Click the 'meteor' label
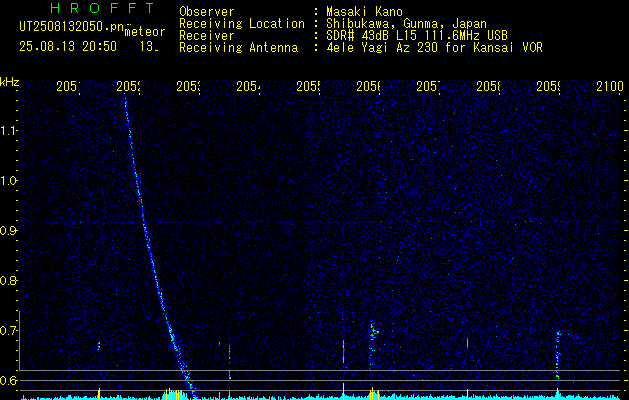Viewport: 629px width, 400px height. [145, 32]
